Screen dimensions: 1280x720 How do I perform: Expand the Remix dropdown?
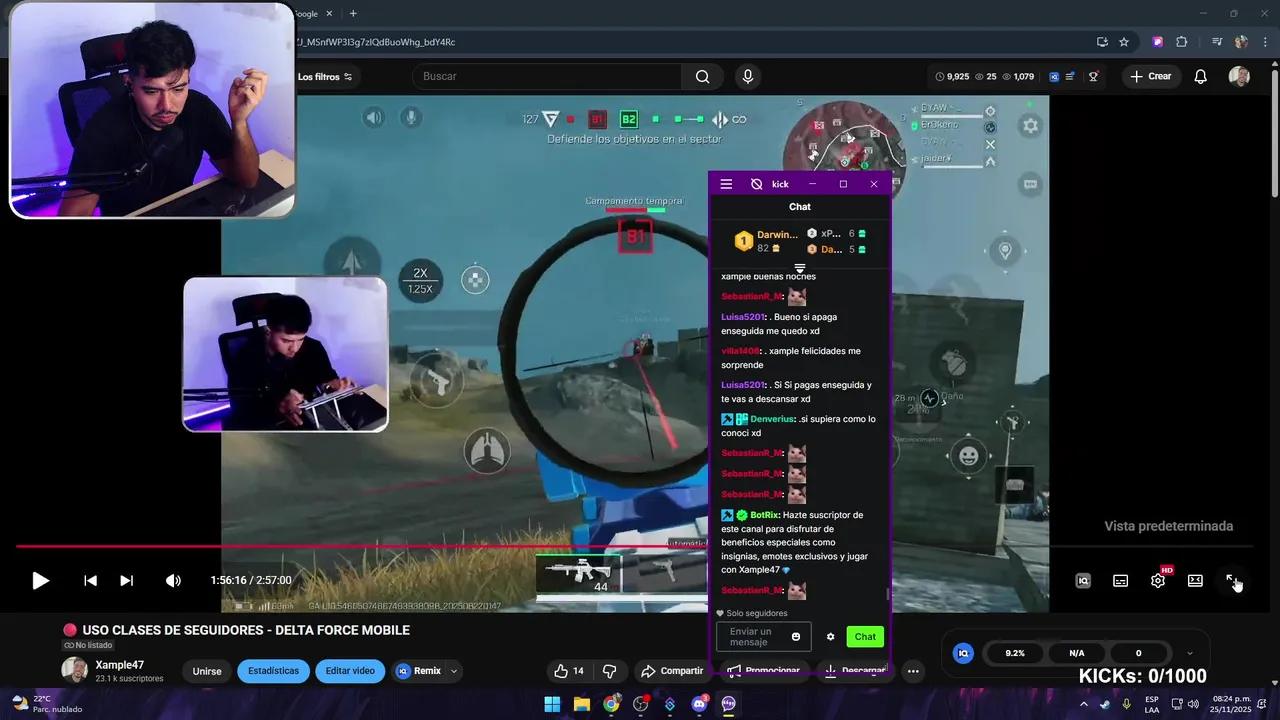pos(454,671)
